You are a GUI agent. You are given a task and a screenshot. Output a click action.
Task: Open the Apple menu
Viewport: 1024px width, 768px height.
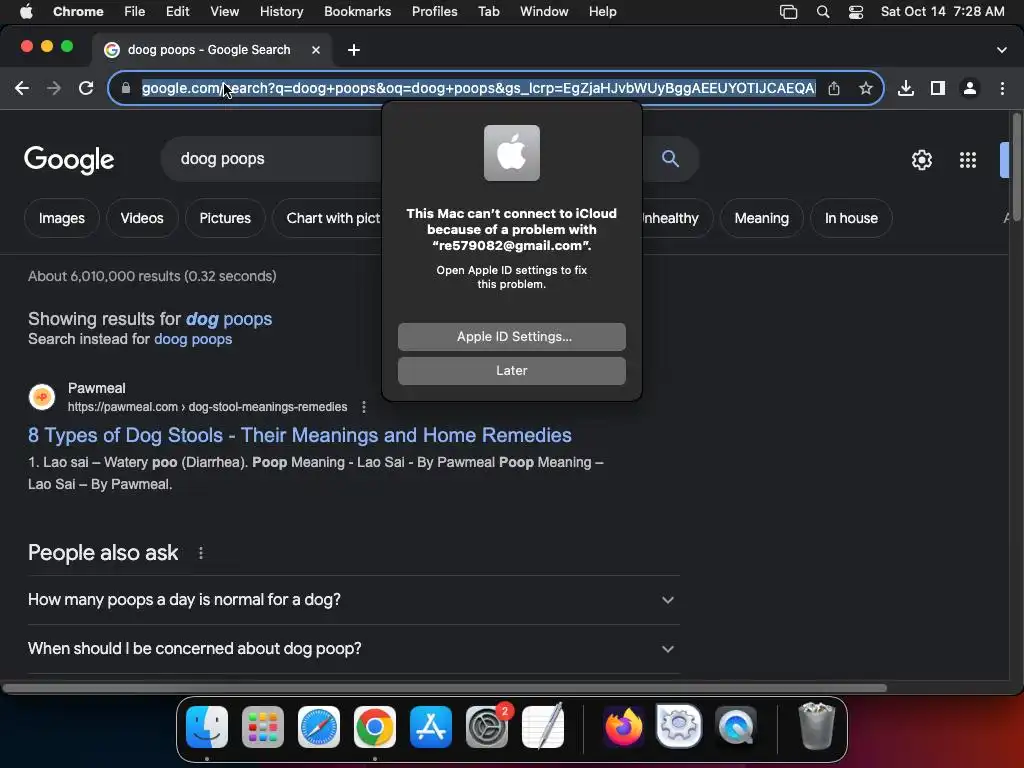[26, 12]
